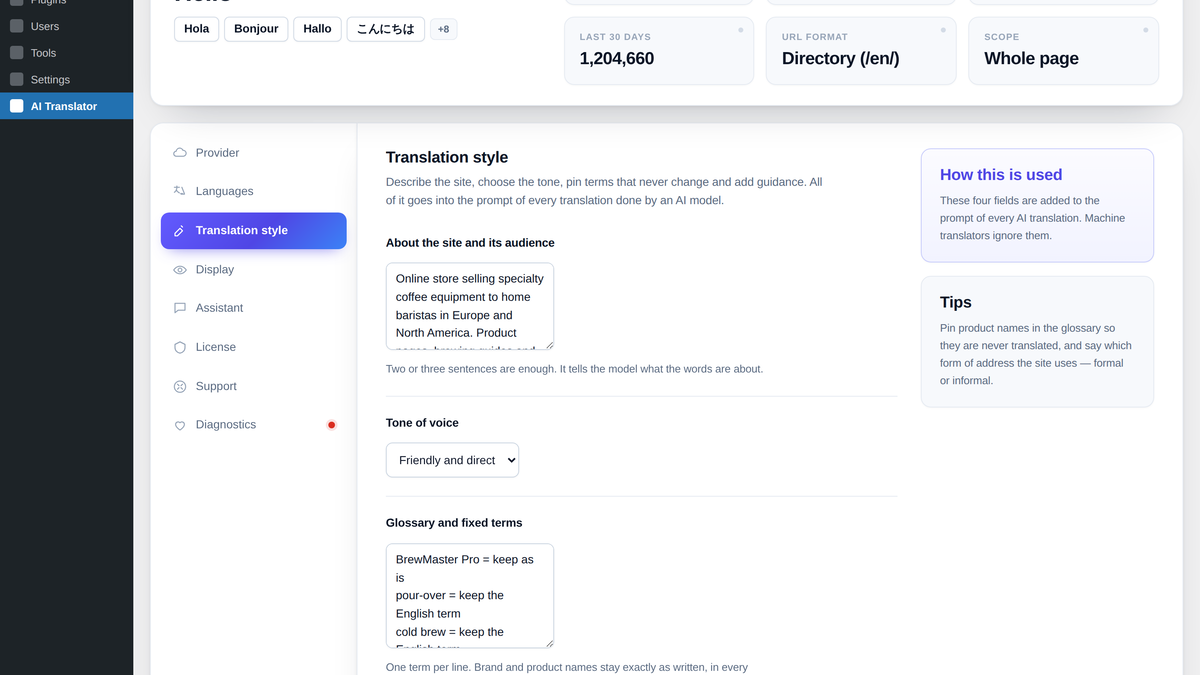Click the How this is used heading
The width and height of the screenshot is (1200, 675).
(x=1001, y=175)
